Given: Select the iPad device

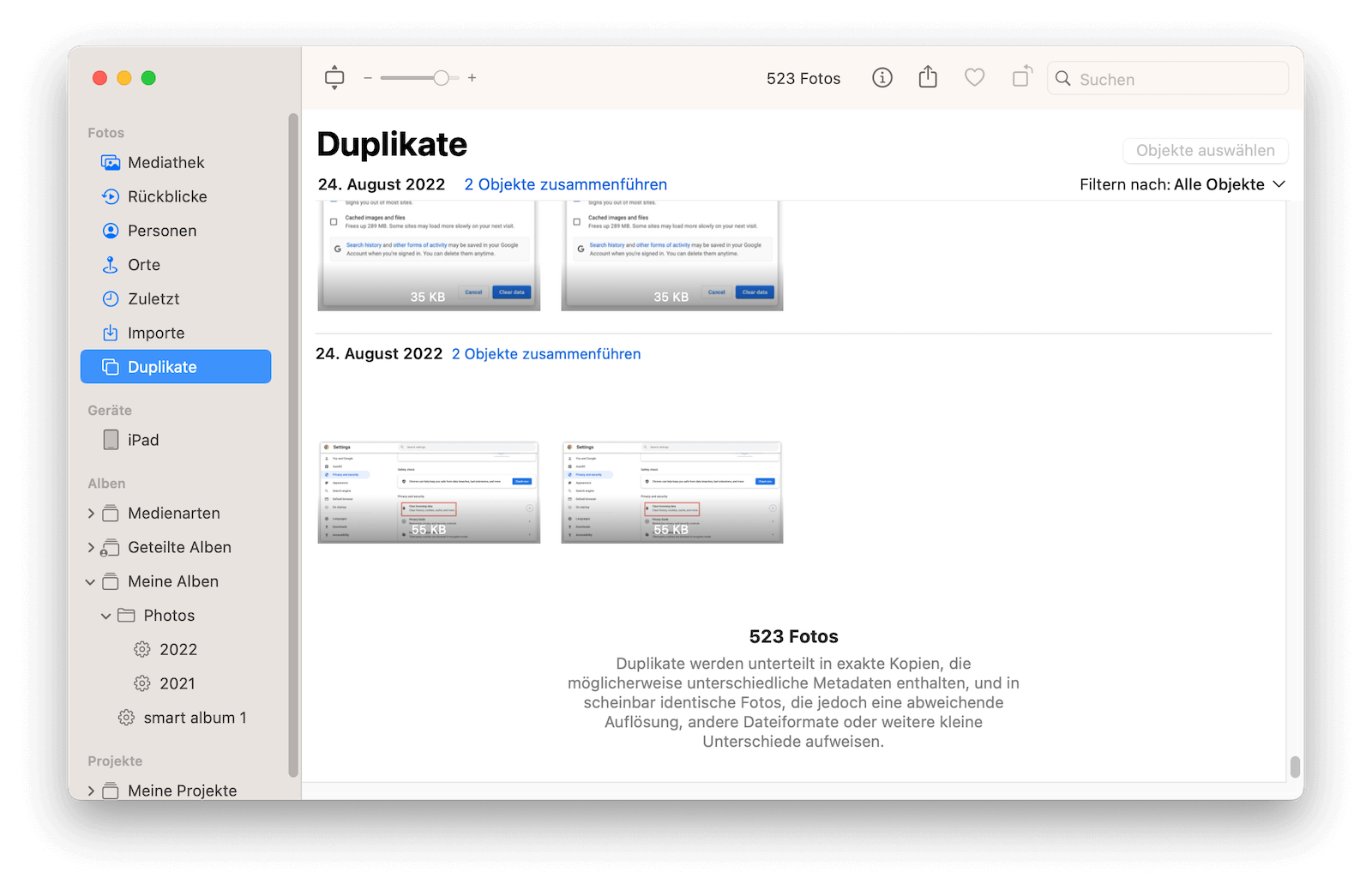Looking at the screenshot, I should pyautogui.click(x=176, y=440).
